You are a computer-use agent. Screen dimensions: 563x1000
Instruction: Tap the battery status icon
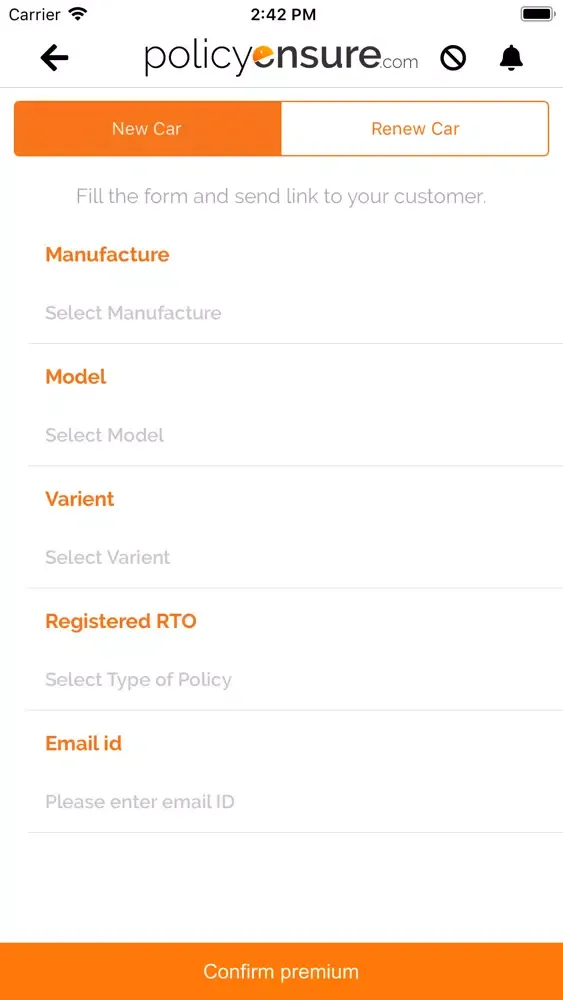[x=538, y=14]
